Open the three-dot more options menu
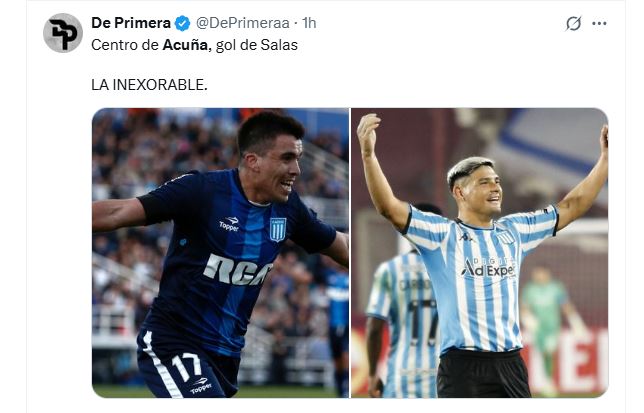The width and height of the screenshot is (644, 413). [x=599, y=23]
